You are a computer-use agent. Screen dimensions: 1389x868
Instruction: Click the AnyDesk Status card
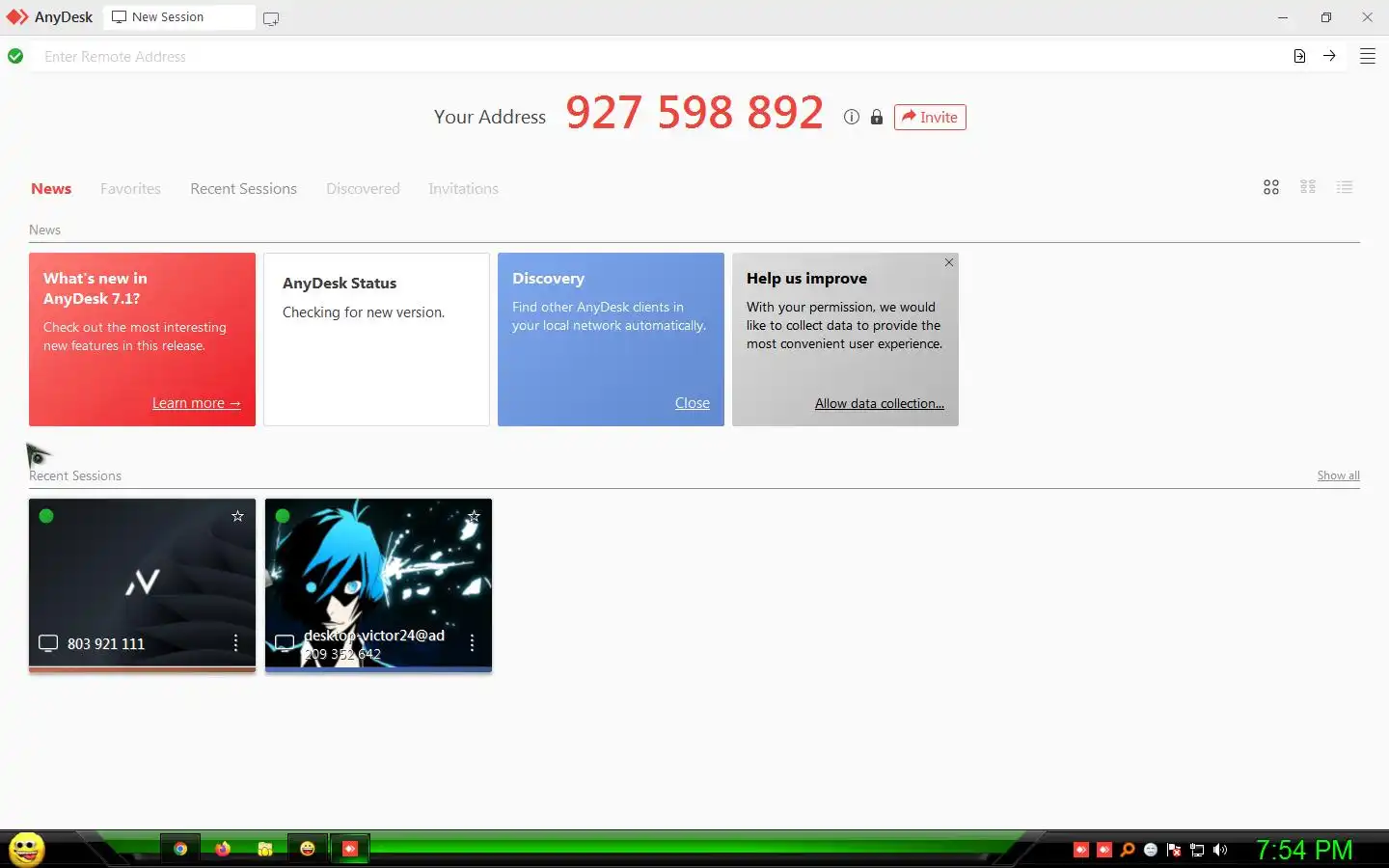tap(376, 339)
